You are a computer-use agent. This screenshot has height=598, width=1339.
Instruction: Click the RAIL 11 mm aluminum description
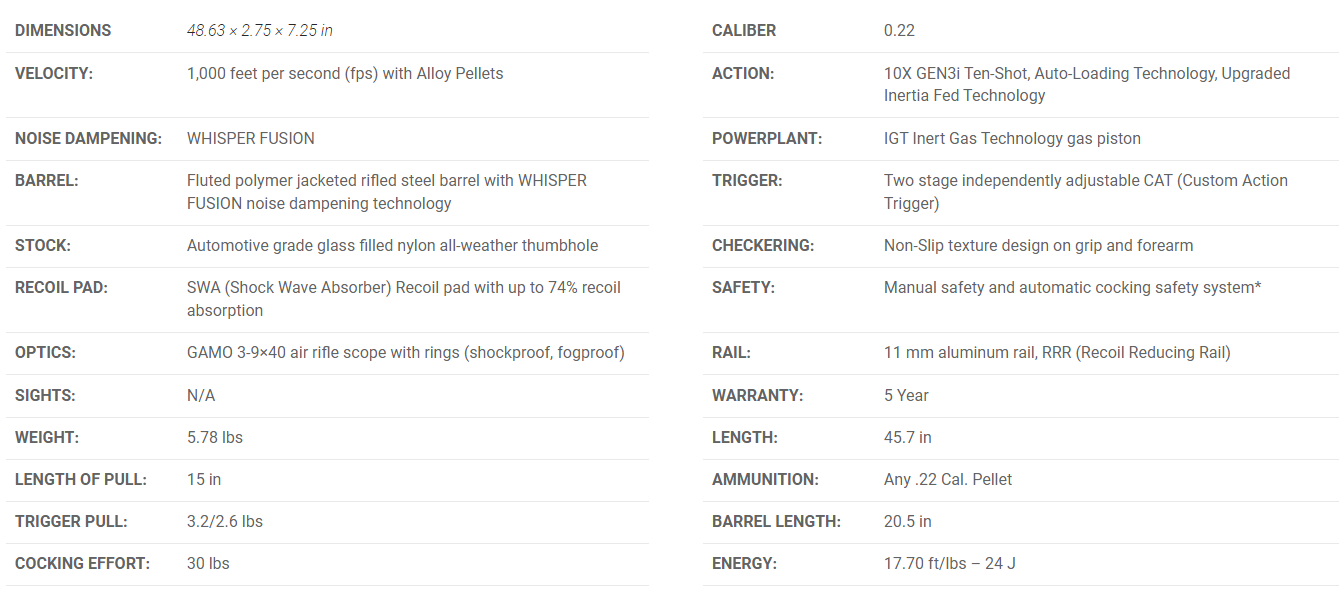click(1057, 353)
